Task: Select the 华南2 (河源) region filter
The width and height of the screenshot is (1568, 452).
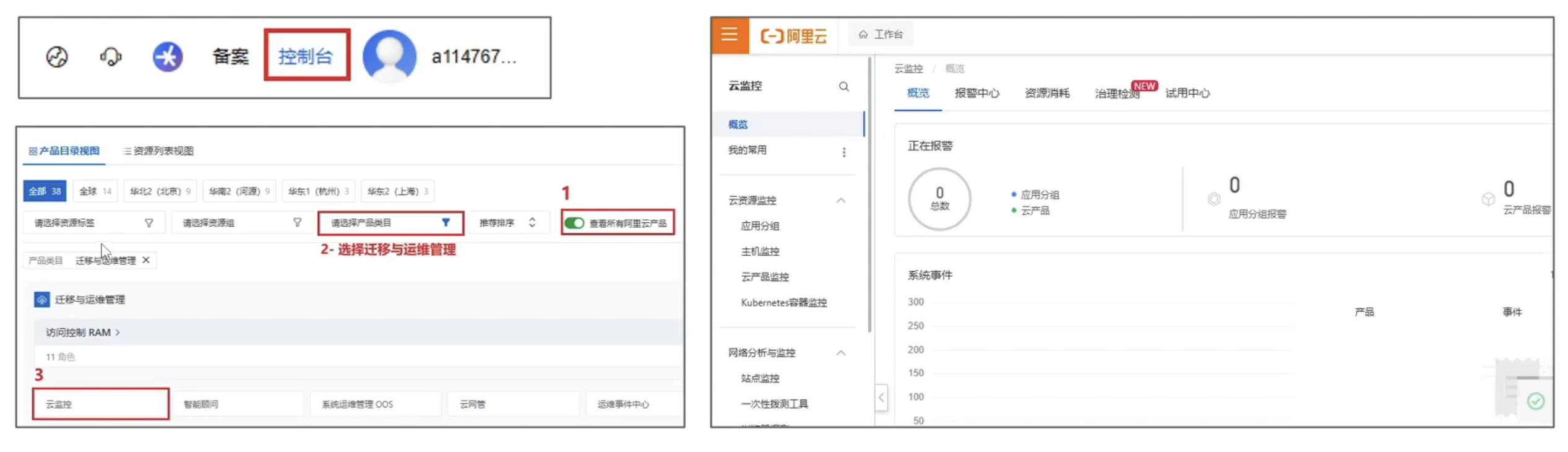Action: [x=239, y=191]
